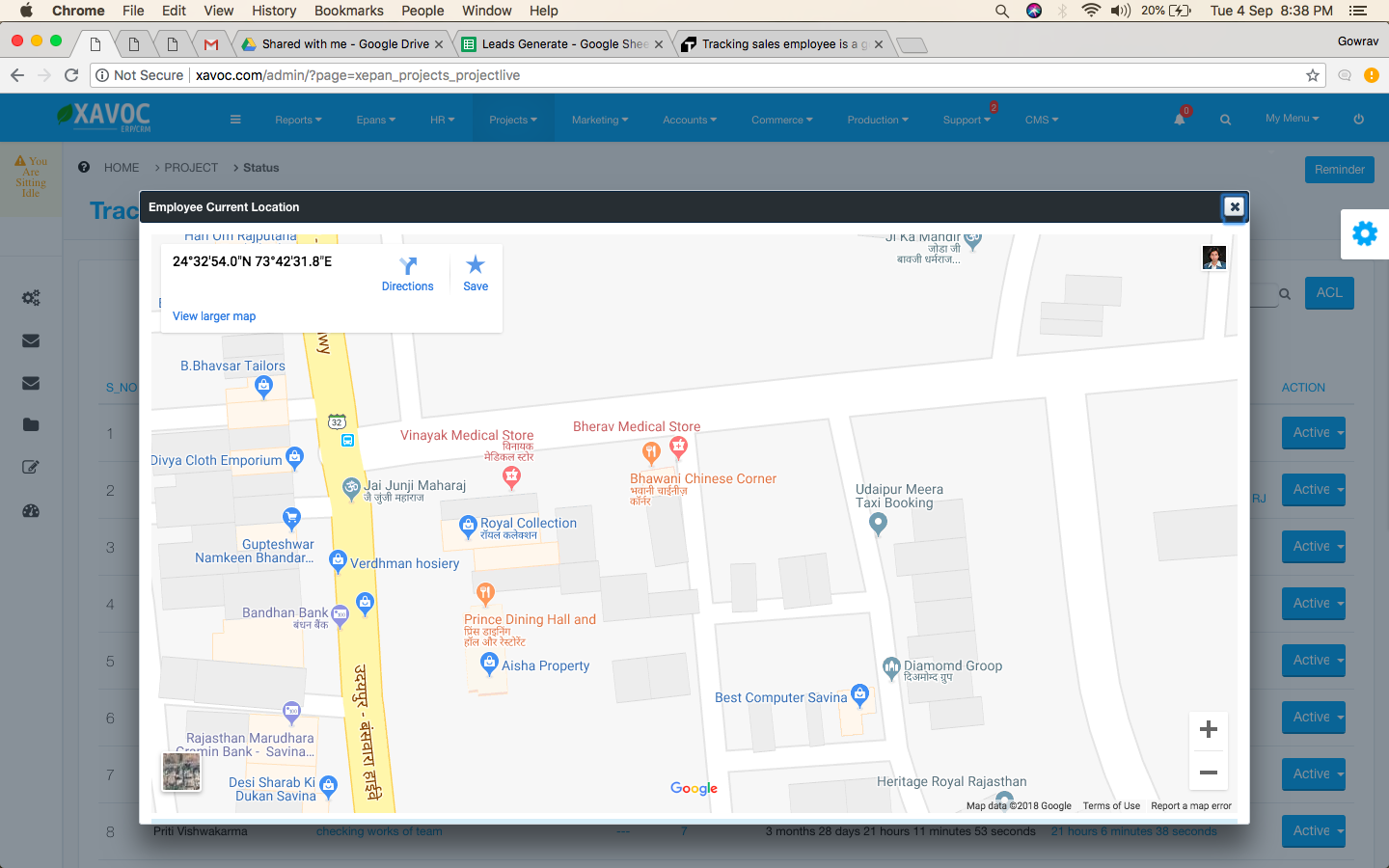Viewport: 1389px width, 868px height.
Task: Click the View larger map link
Action: pos(214,316)
